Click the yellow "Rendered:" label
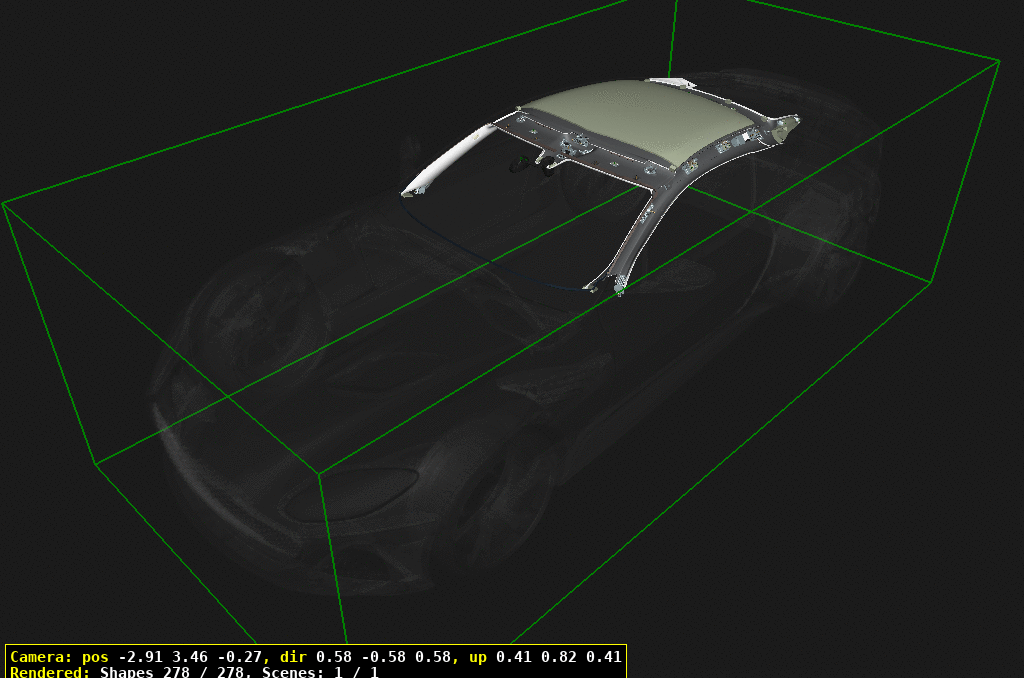Viewport: 1024px width, 678px height. [x=52, y=672]
